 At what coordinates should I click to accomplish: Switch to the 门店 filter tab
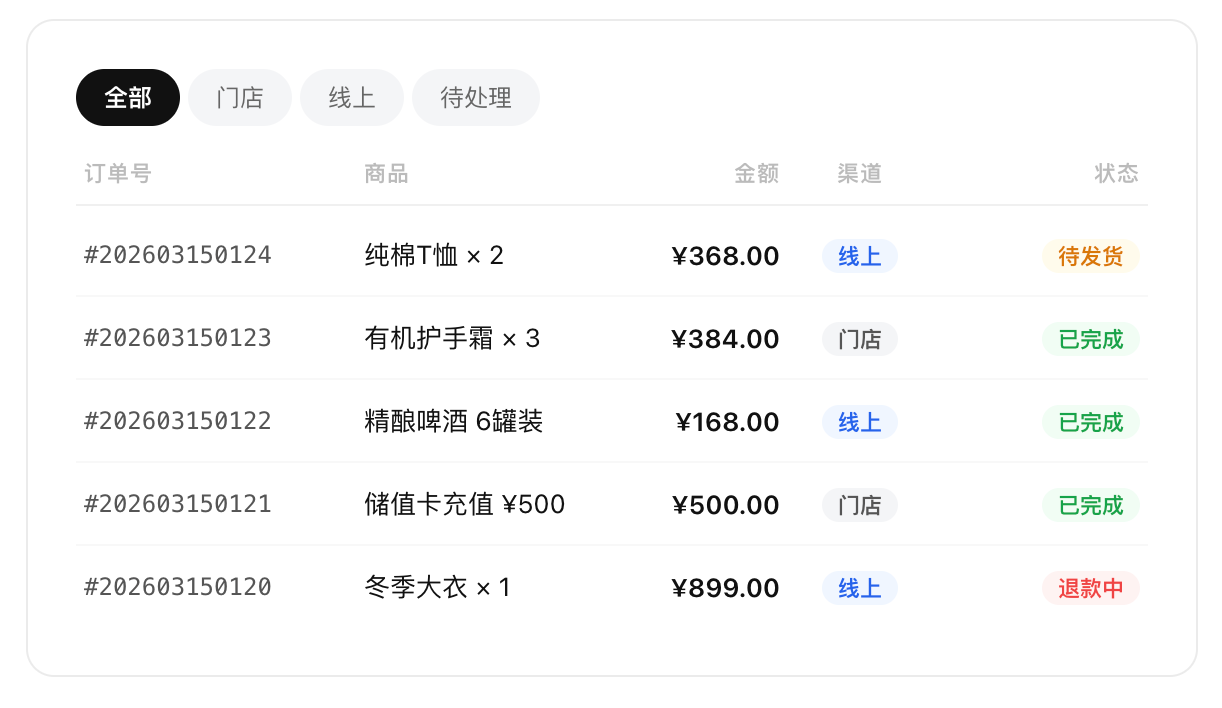click(239, 97)
